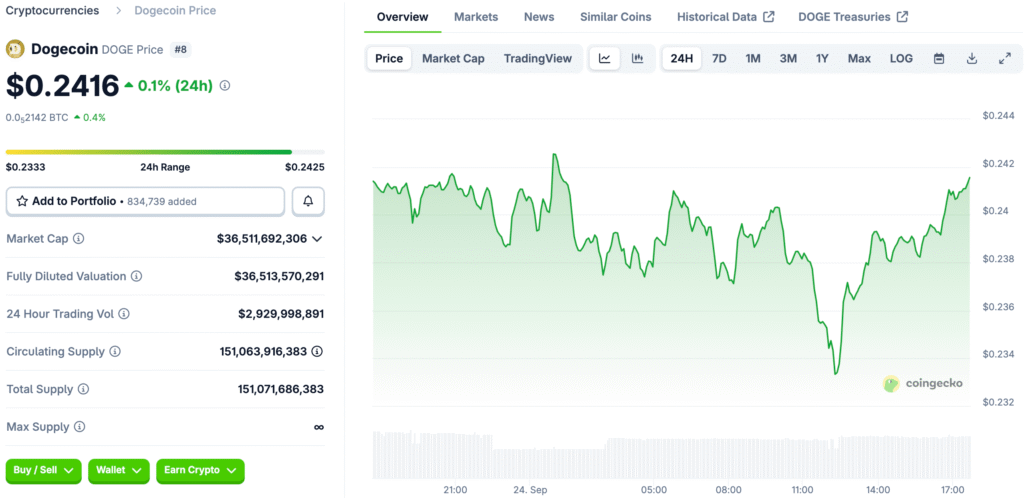Click the $0.244 y-axis label
Image resolution: width=1024 pixels, height=498 pixels.
point(999,116)
